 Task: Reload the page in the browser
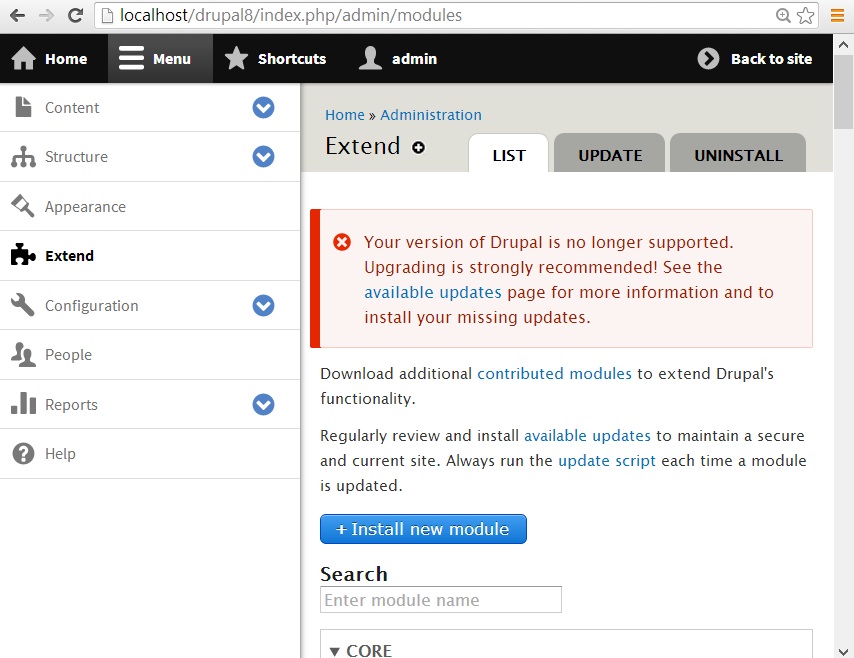pos(75,16)
